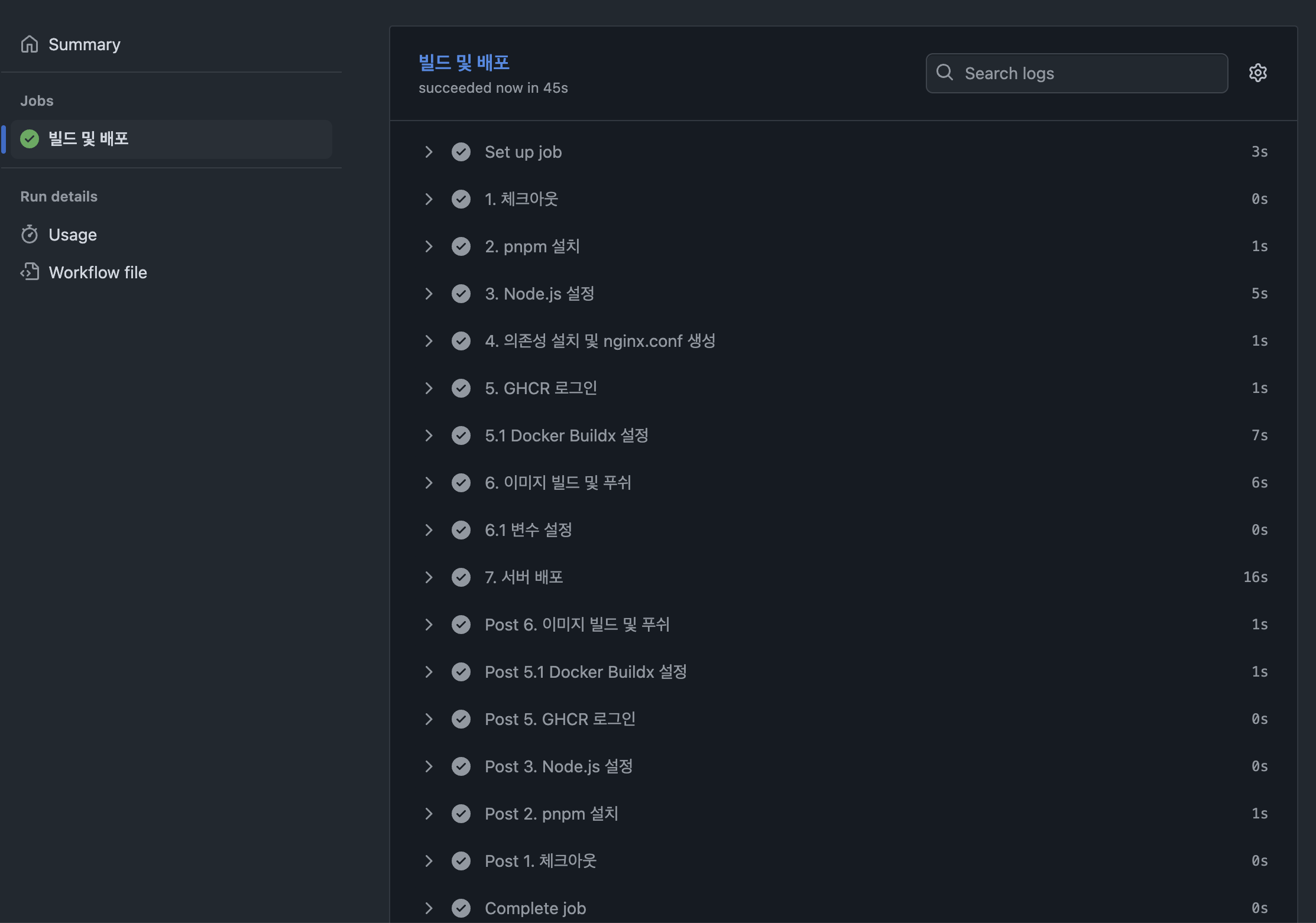
Task: Open the 빌드 및 배포 title link
Action: 464,63
